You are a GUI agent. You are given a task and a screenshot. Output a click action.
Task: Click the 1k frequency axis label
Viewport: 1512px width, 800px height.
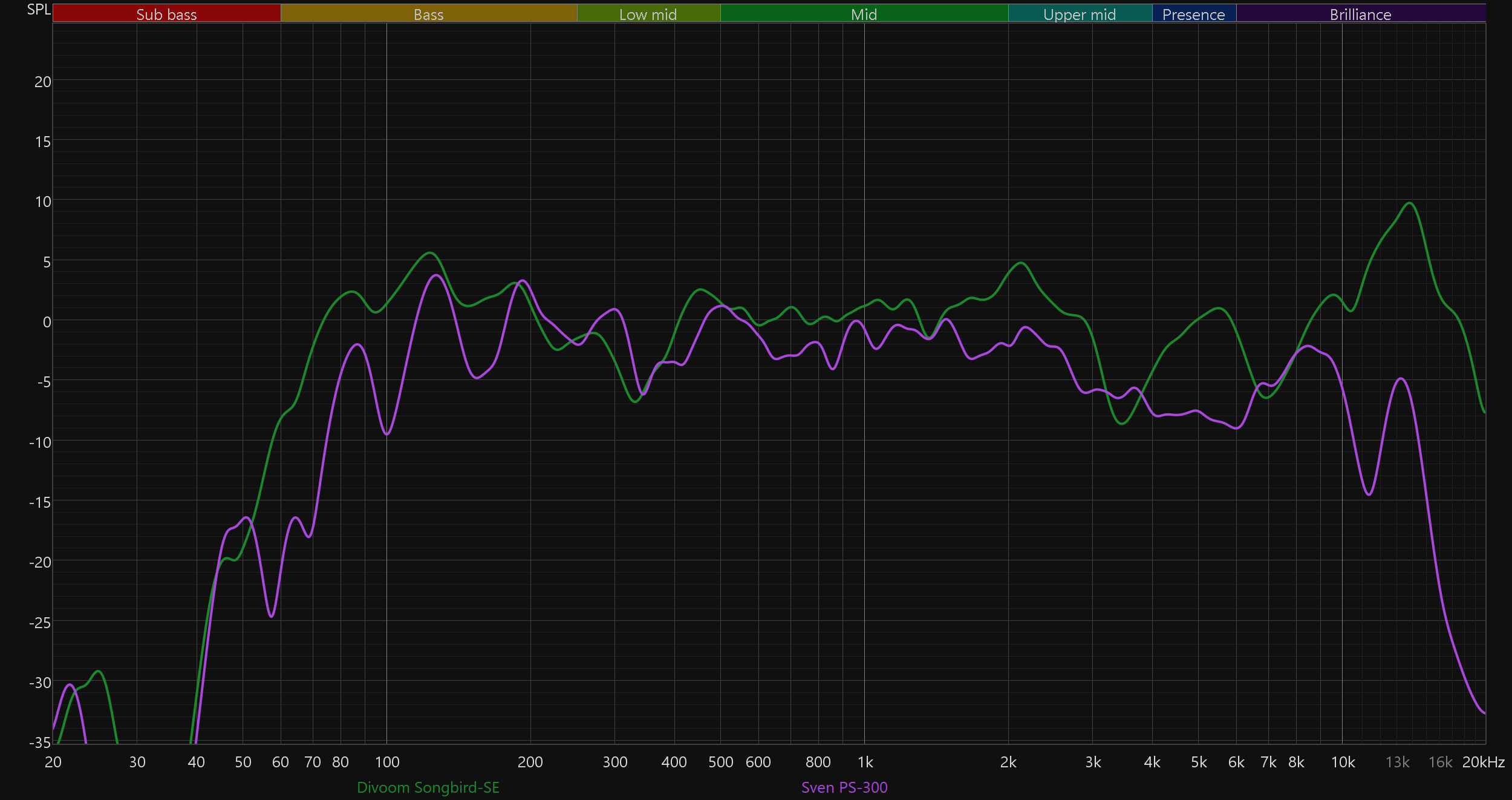[x=865, y=762]
